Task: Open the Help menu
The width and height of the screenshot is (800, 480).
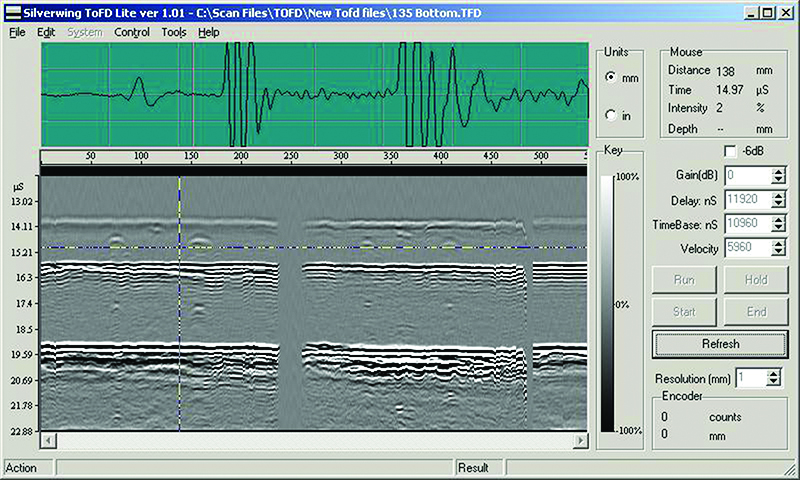Action: pos(208,32)
